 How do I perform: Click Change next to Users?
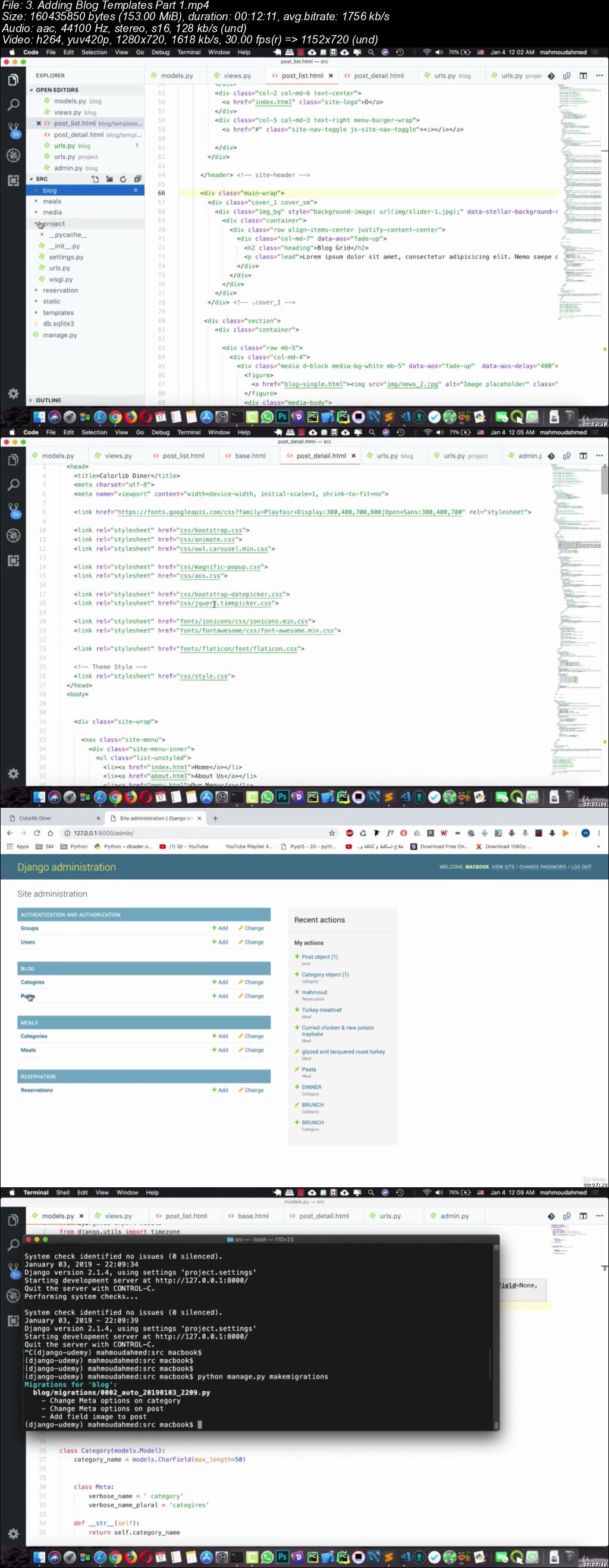pyautogui.click(x=251, y=942)
